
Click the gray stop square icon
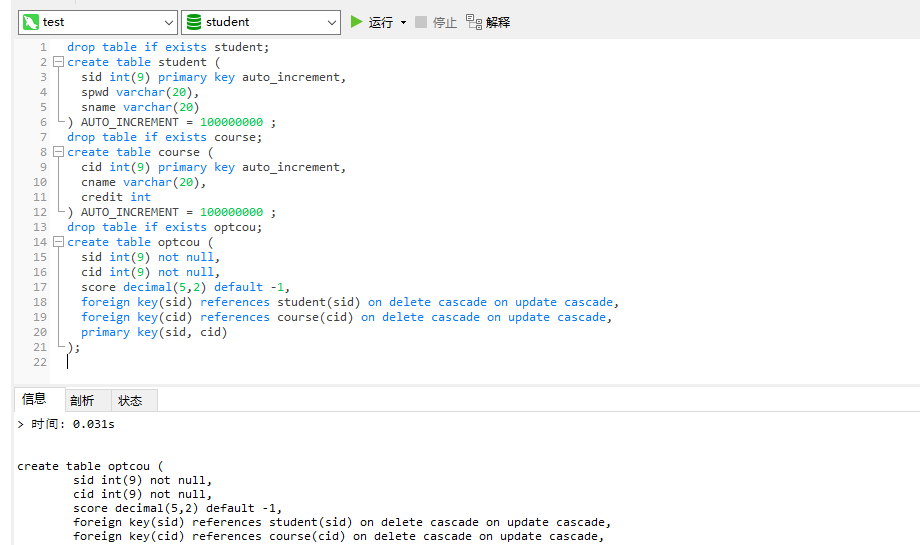[x=421, y=22]
